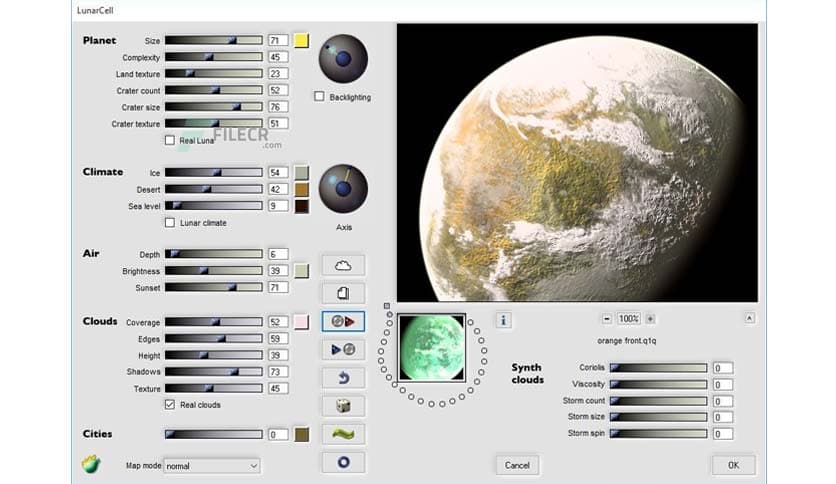Tick the Real Luna checkbox
This screenshot has width=836, height=484.
pos(170,140)
